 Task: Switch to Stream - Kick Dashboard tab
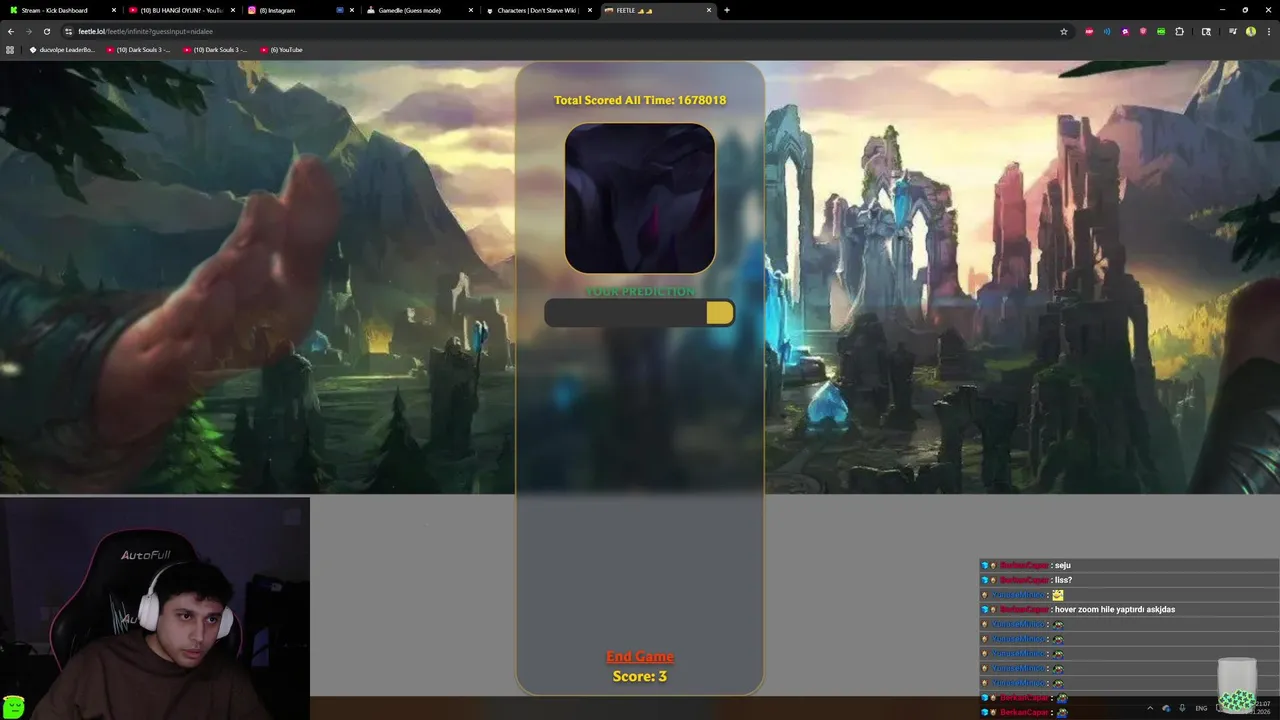(62, 10)
